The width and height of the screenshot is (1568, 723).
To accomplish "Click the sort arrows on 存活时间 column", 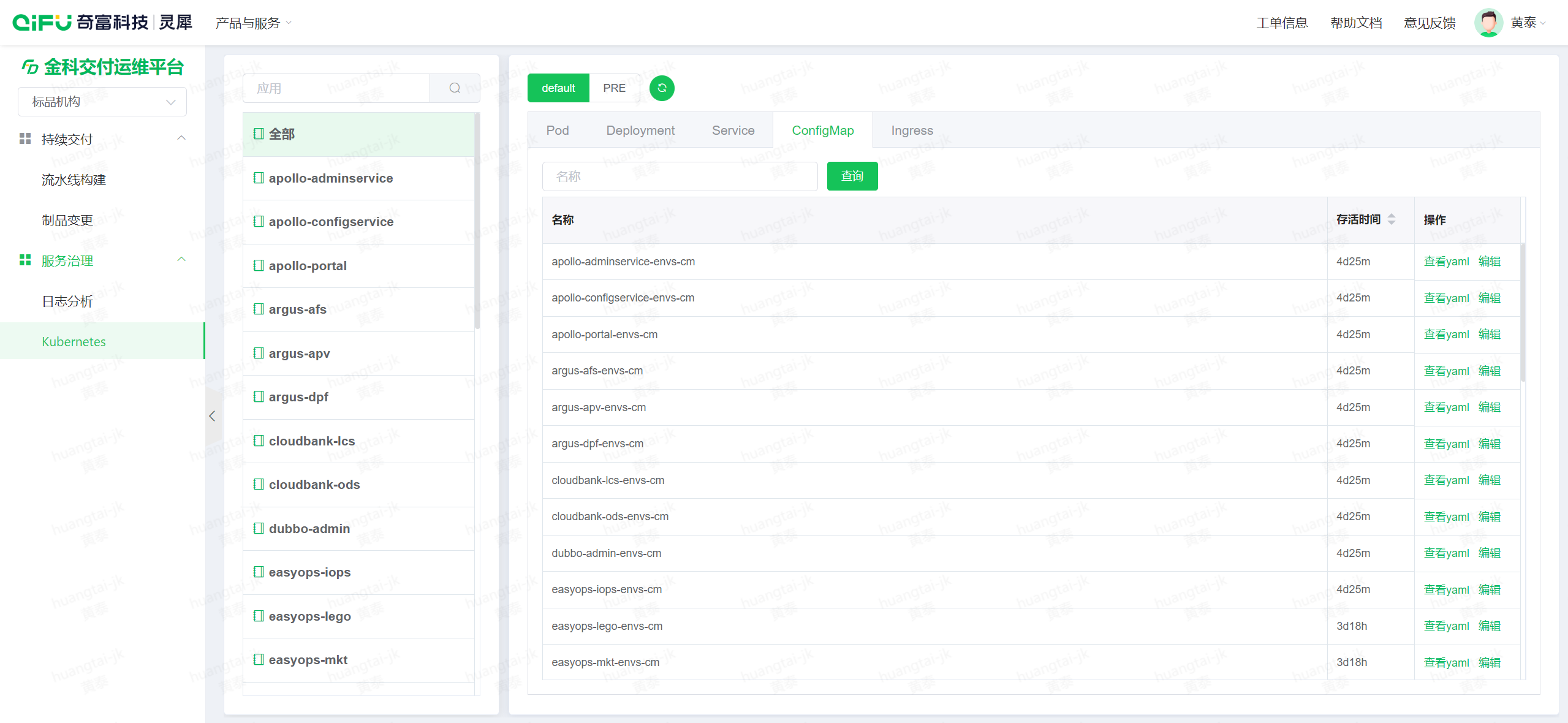I will [1392, 219].
